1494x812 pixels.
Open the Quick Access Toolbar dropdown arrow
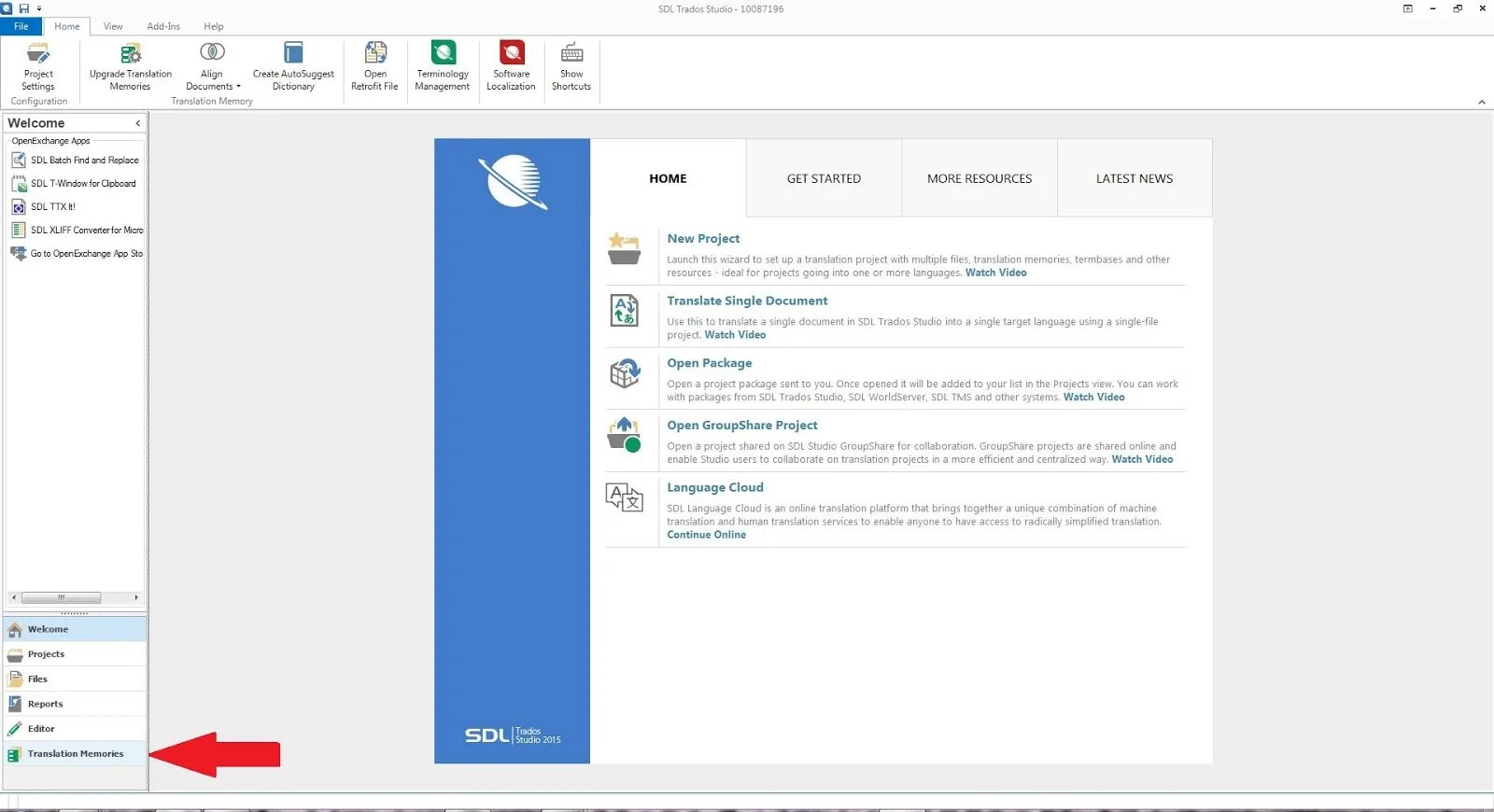click(39, 8)
